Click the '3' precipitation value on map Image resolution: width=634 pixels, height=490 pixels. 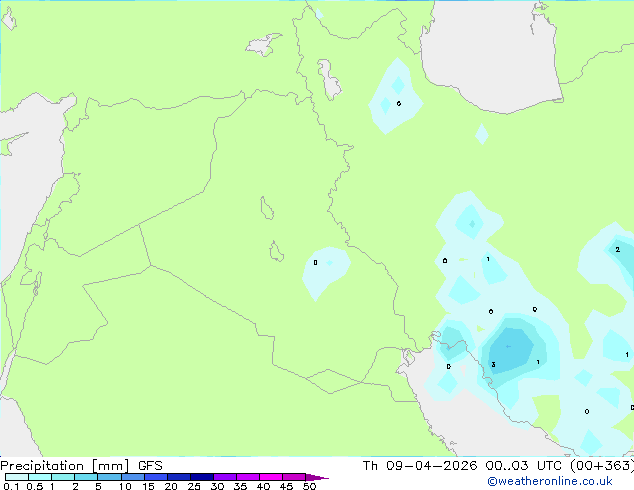pos(493,365)
